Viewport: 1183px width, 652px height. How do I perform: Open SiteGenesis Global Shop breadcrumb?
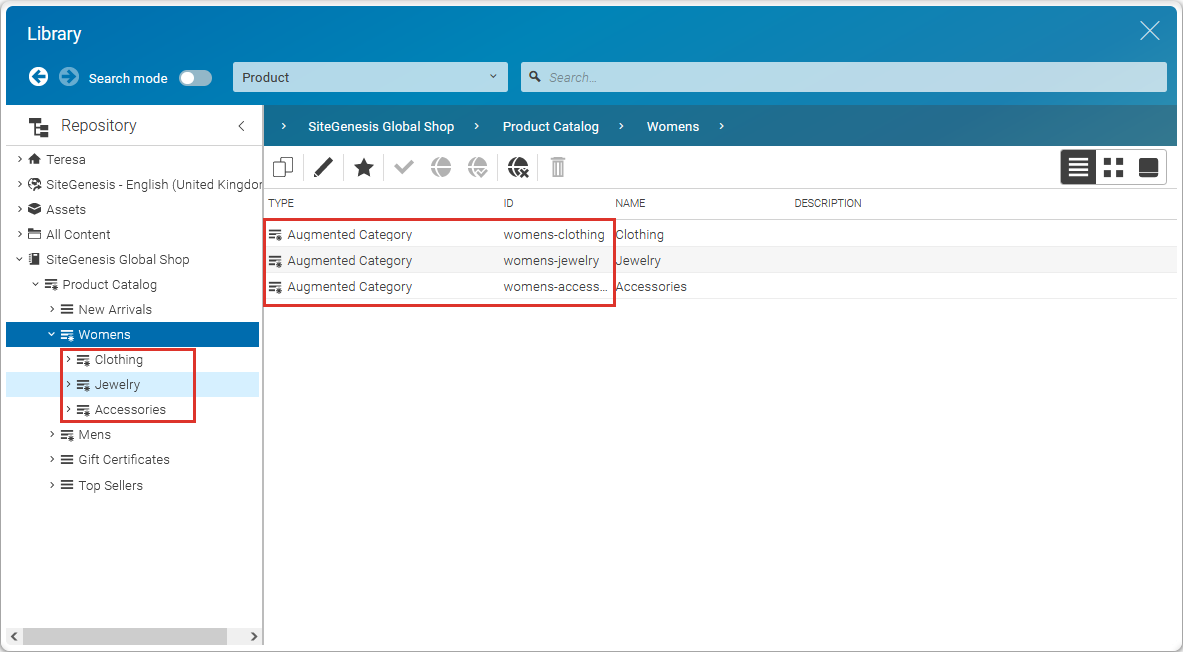point(381,126)
